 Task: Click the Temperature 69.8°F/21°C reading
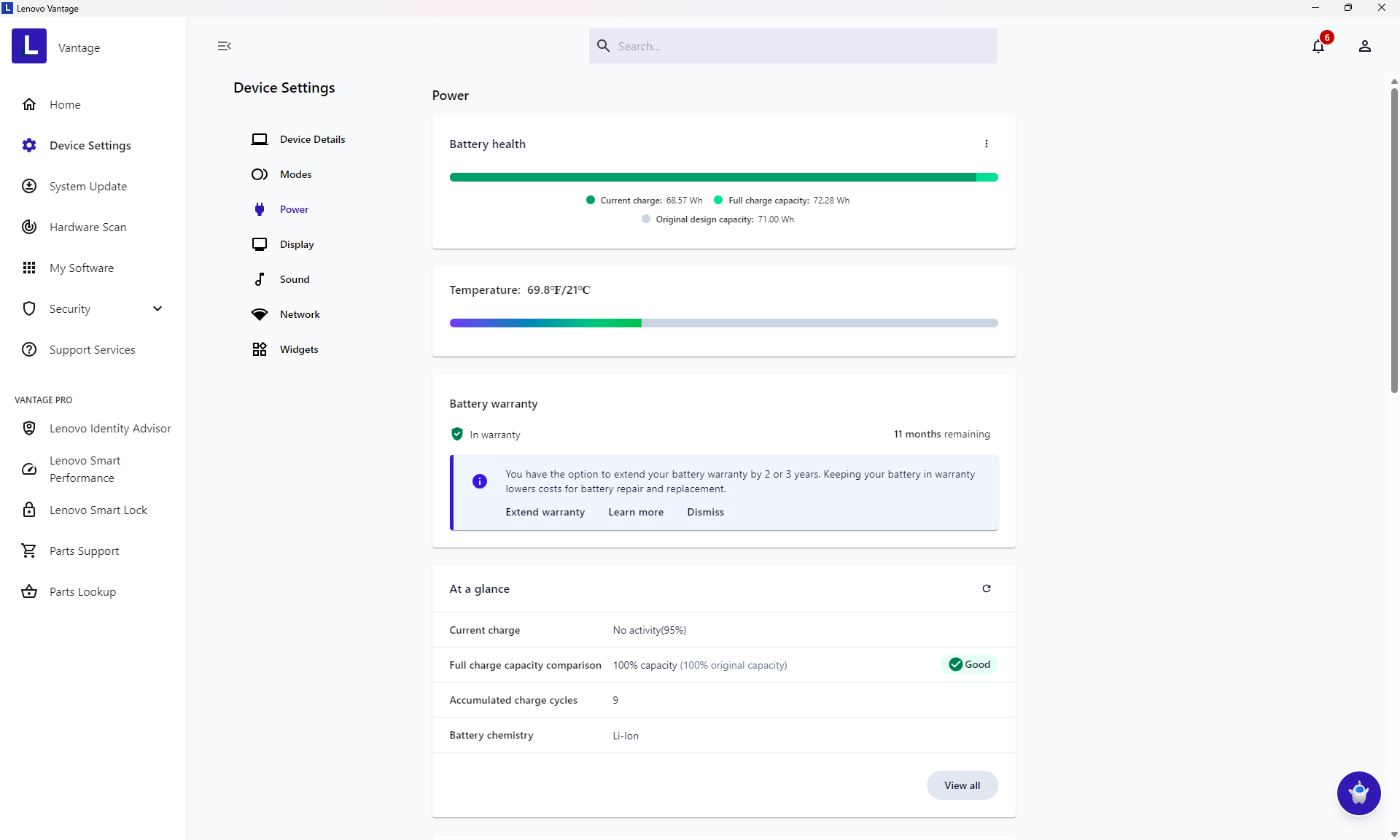tap(520, 290)
